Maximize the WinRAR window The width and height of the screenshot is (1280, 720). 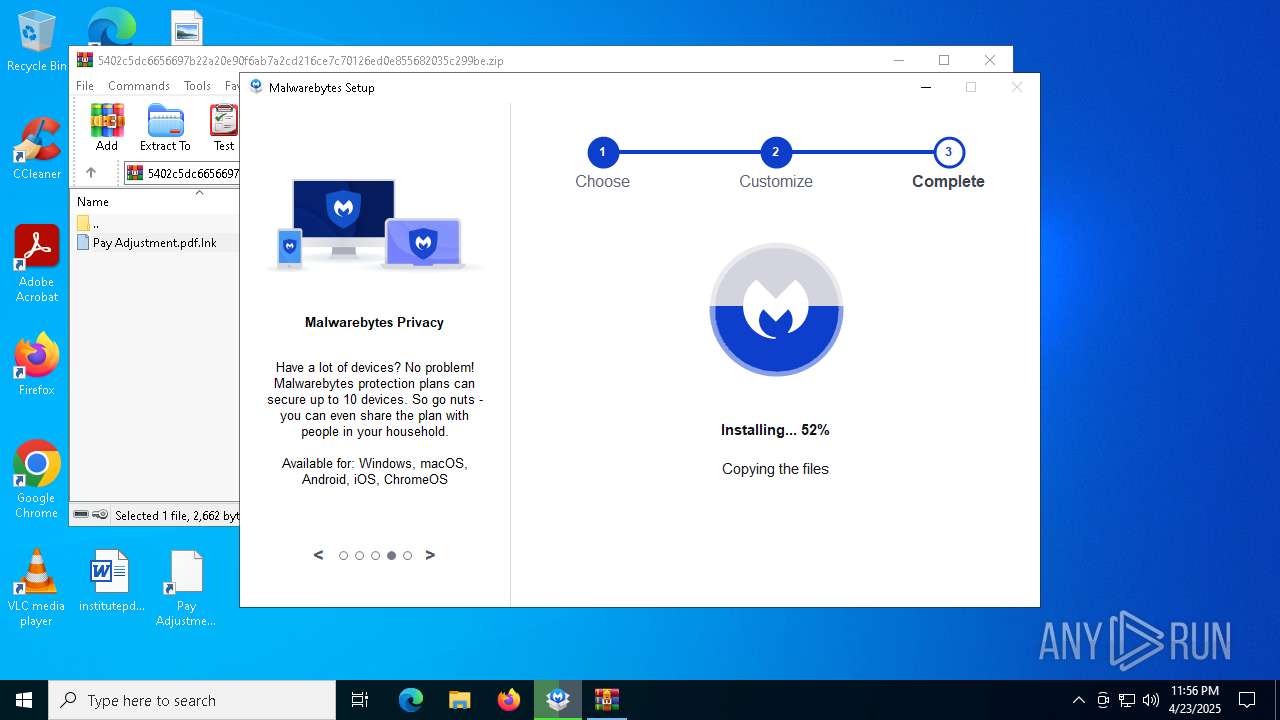pyautogui.click(x=943, y=60)
